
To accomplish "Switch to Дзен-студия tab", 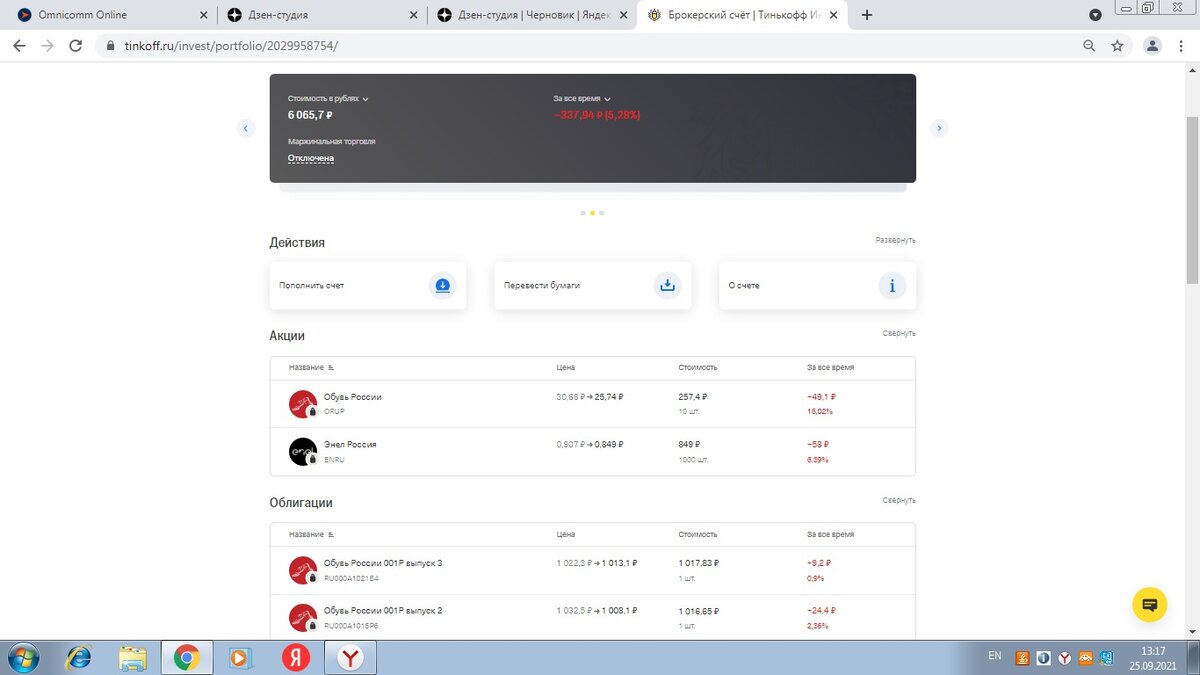I will tap(322, 15).
